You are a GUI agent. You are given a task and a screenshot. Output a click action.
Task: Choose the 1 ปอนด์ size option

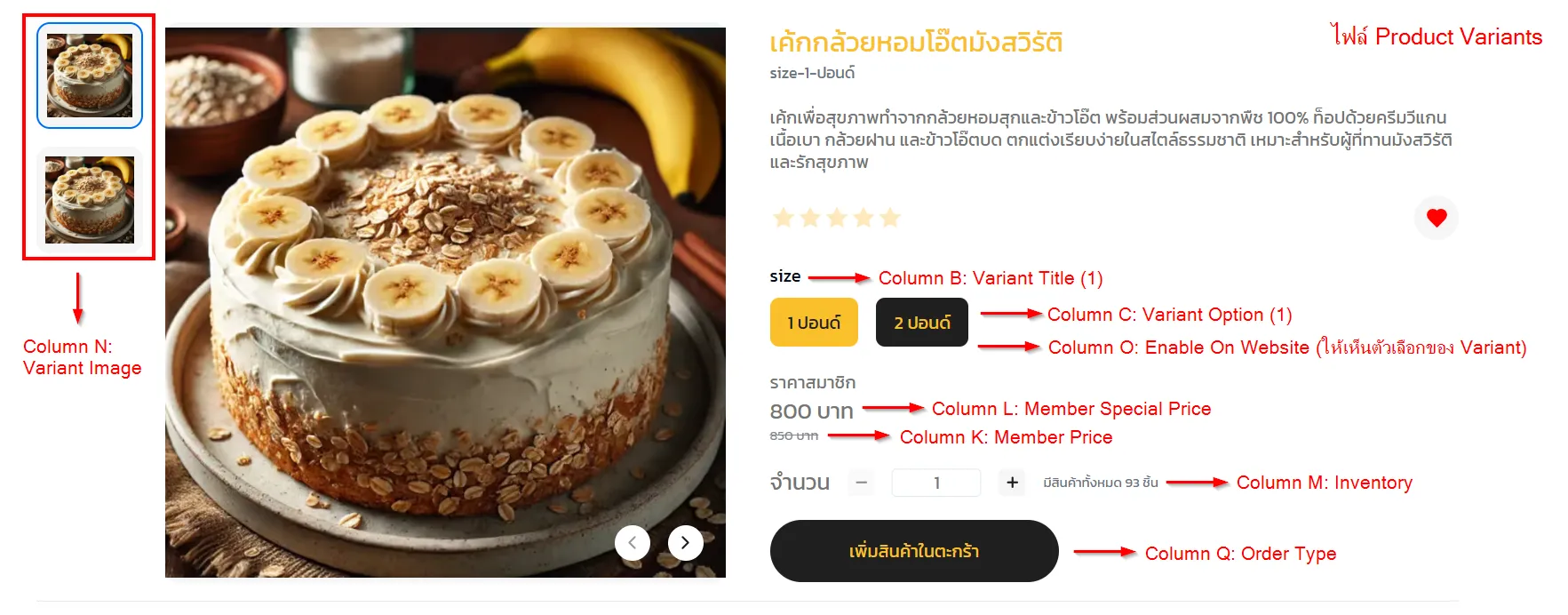click(814, 323)
